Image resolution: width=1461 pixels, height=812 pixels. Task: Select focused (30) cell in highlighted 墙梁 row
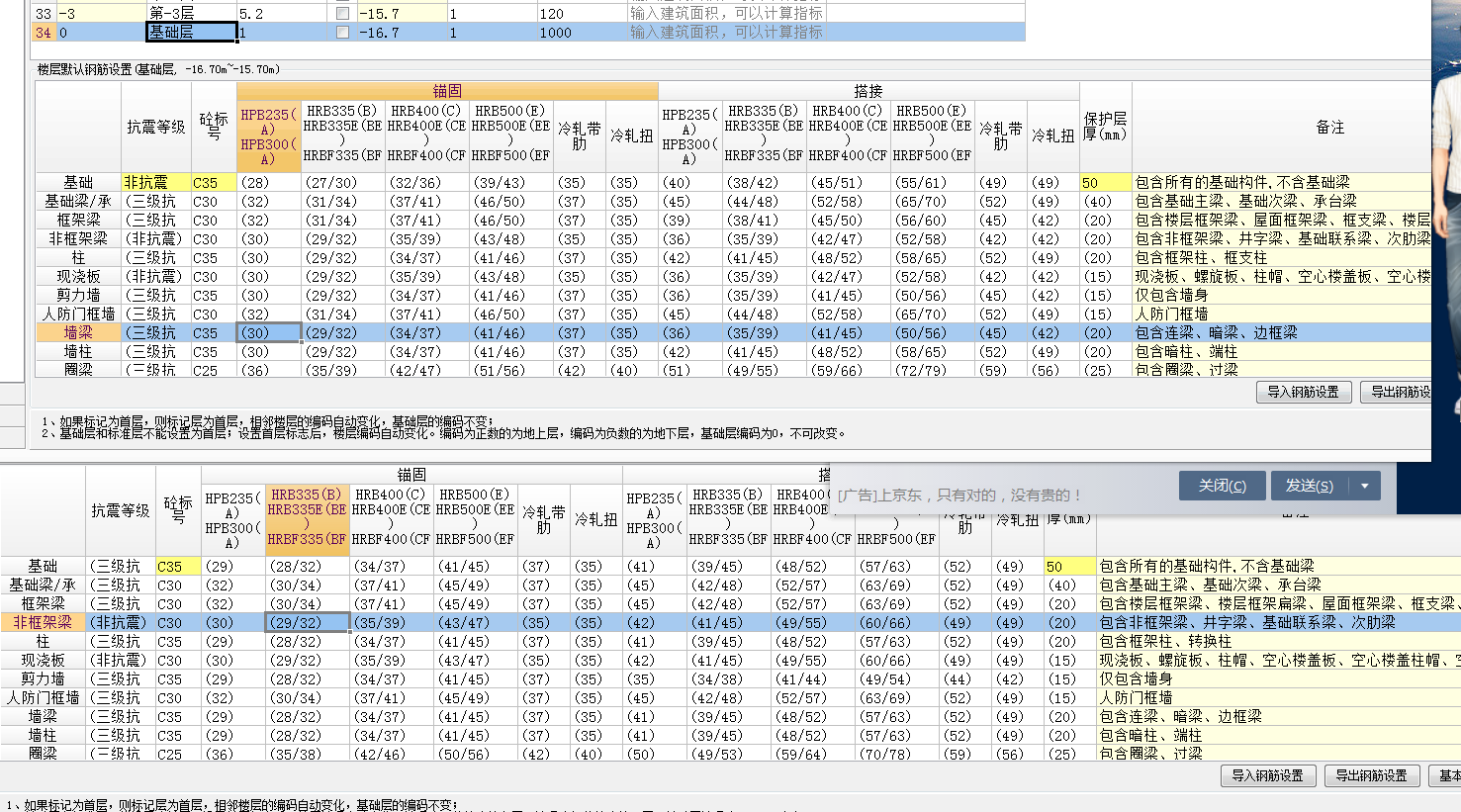click(269, 333)
